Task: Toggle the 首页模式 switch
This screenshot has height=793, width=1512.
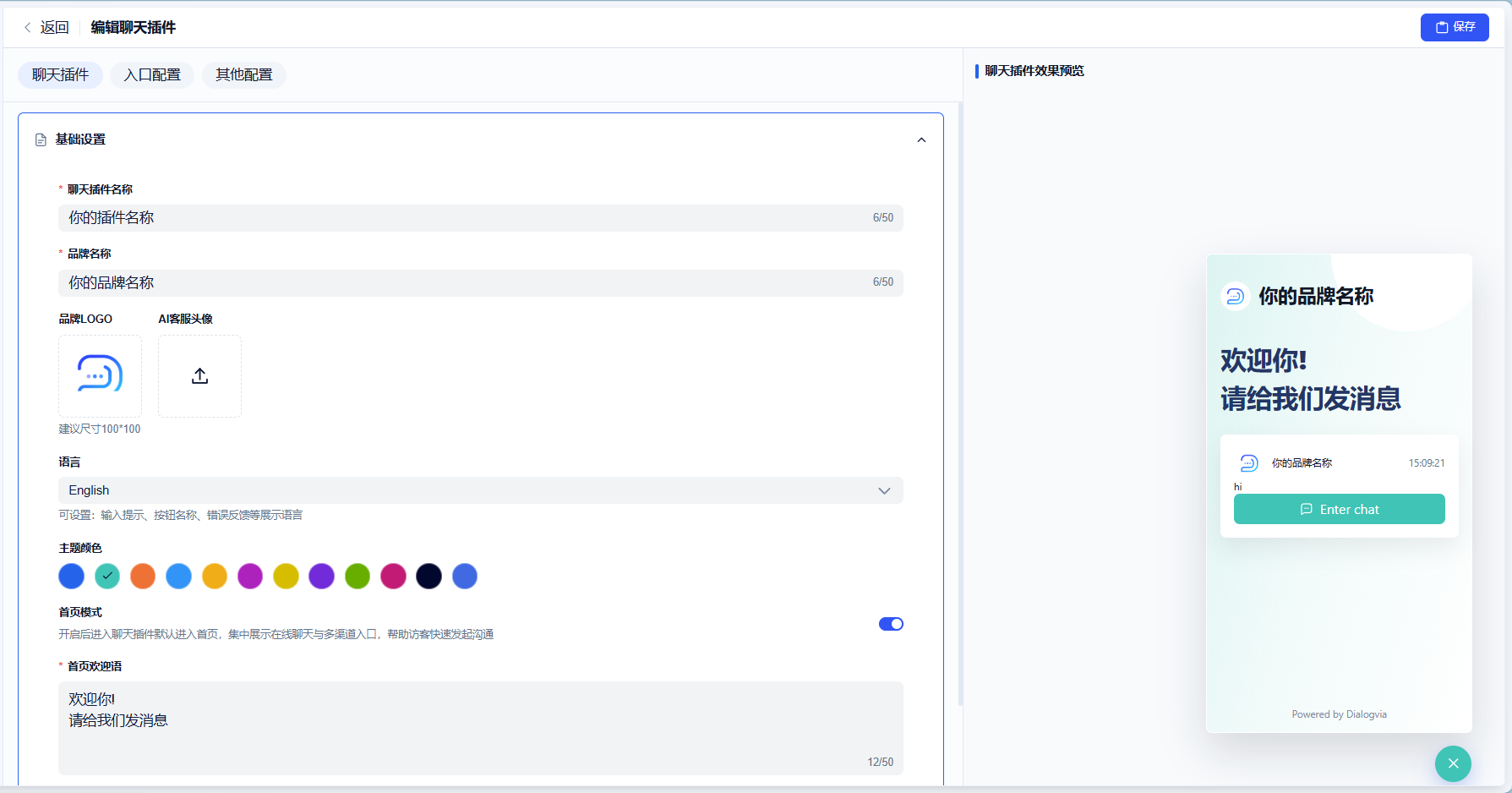Action: (891, 624)
